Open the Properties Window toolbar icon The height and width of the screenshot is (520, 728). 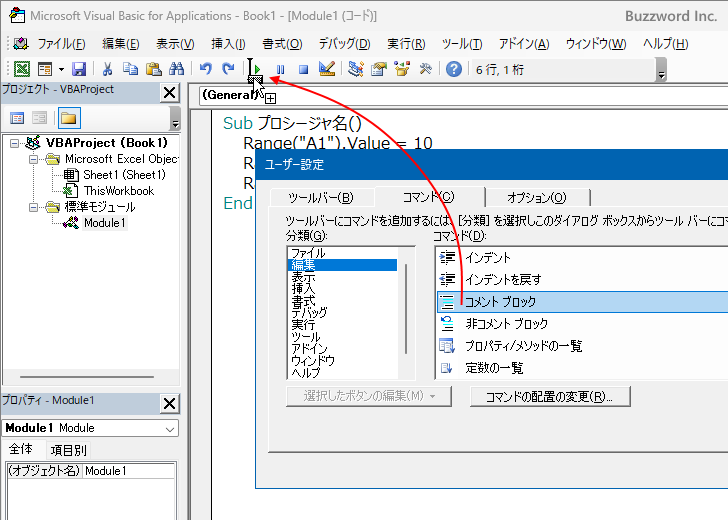tap(379, 69)
